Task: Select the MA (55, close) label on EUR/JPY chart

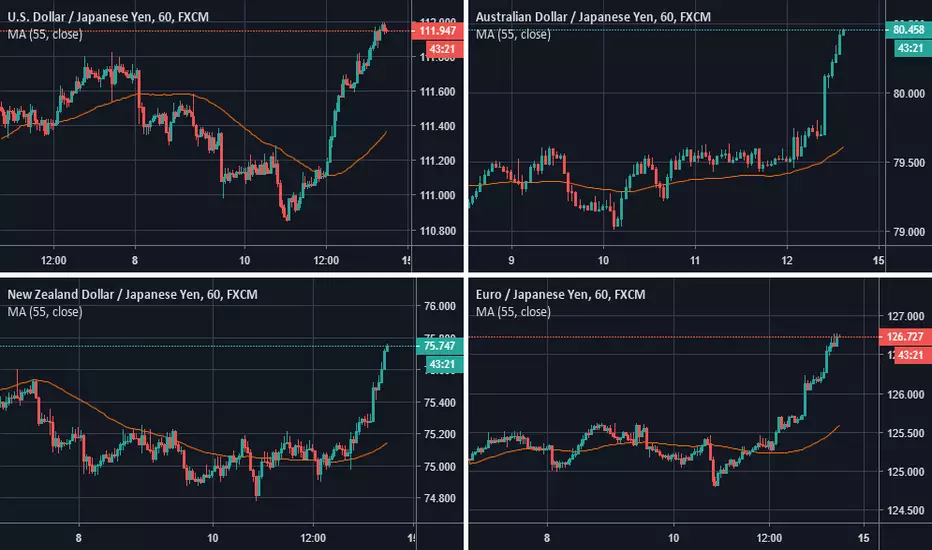Action: point(513,311)
